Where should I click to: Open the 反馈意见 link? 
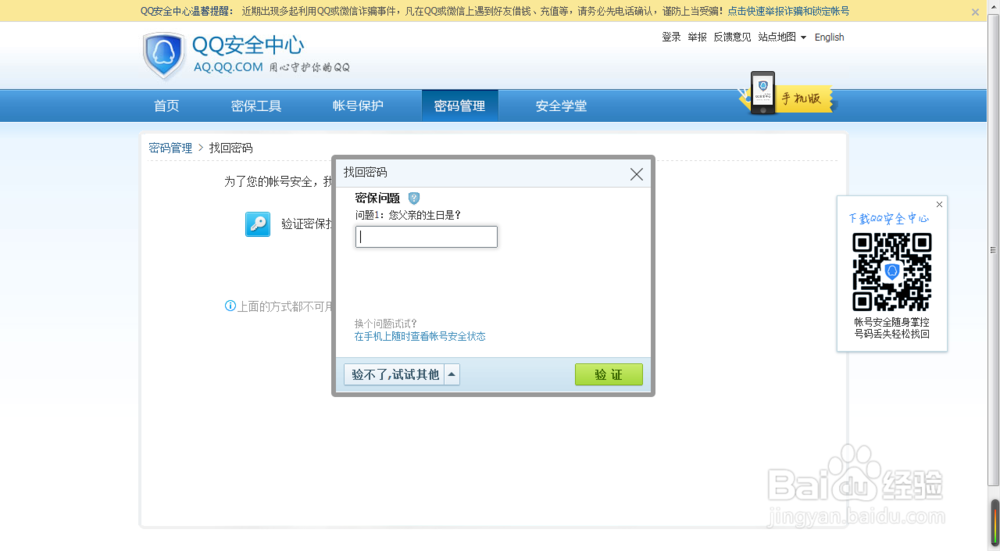click(x=732, y=37)
